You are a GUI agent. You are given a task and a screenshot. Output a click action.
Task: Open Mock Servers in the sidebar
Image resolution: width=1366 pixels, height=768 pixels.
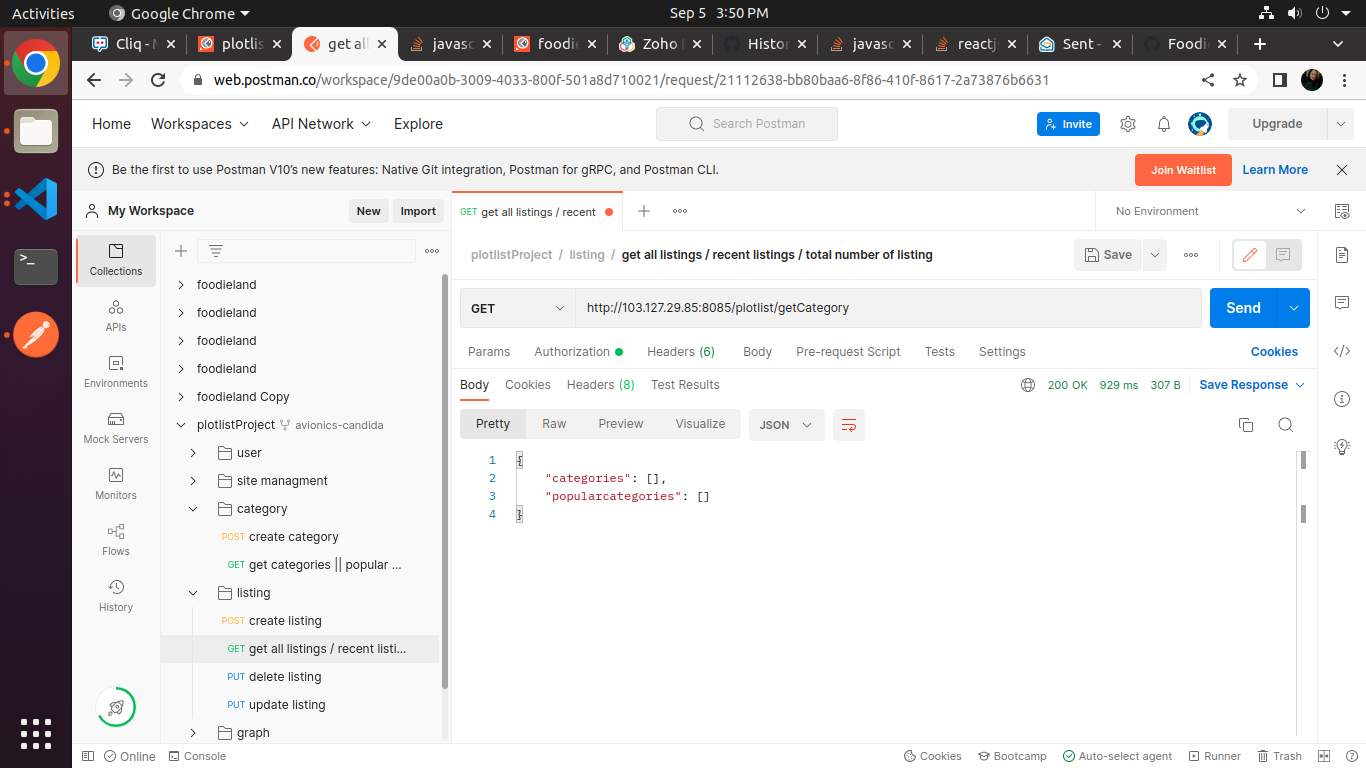116,428
